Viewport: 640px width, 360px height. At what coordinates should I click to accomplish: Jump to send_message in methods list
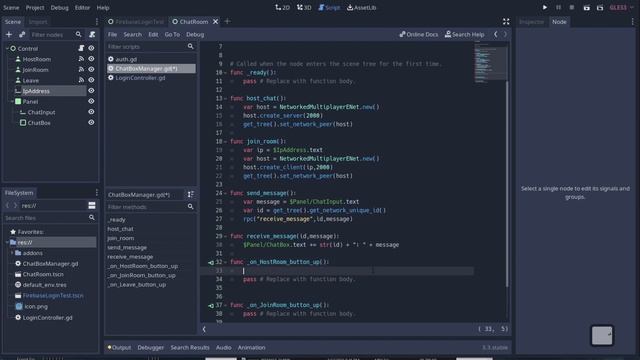point(127,247)
